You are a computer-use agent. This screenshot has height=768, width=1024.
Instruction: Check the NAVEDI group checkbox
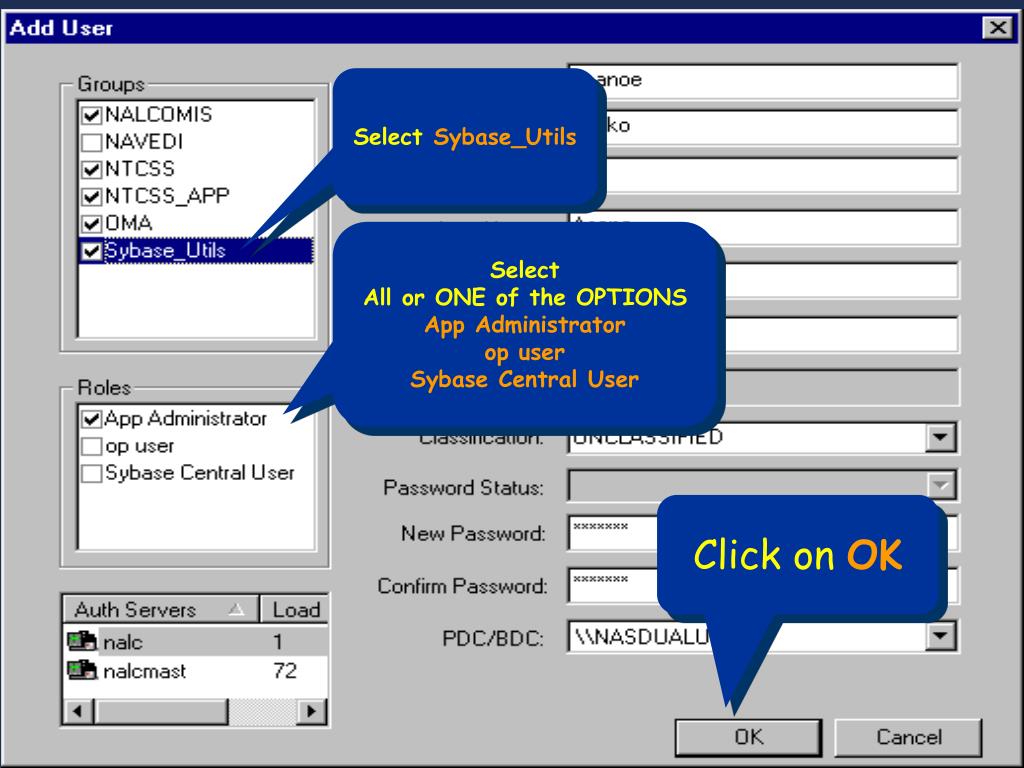[91, 142]
